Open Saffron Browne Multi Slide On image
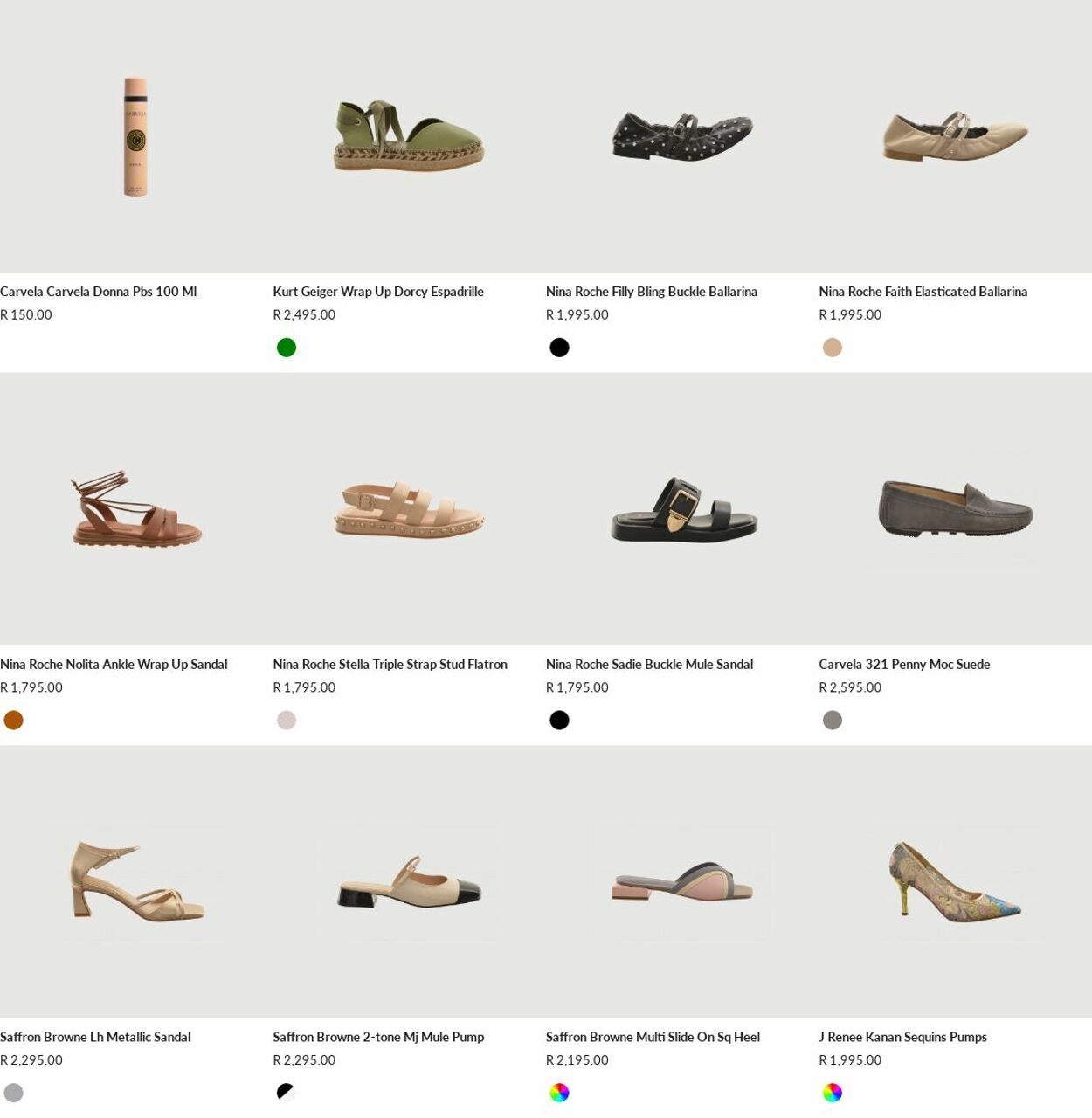Image resolution: width=1092 pixels, height=1118 pixels. click(x=682, y=882)
